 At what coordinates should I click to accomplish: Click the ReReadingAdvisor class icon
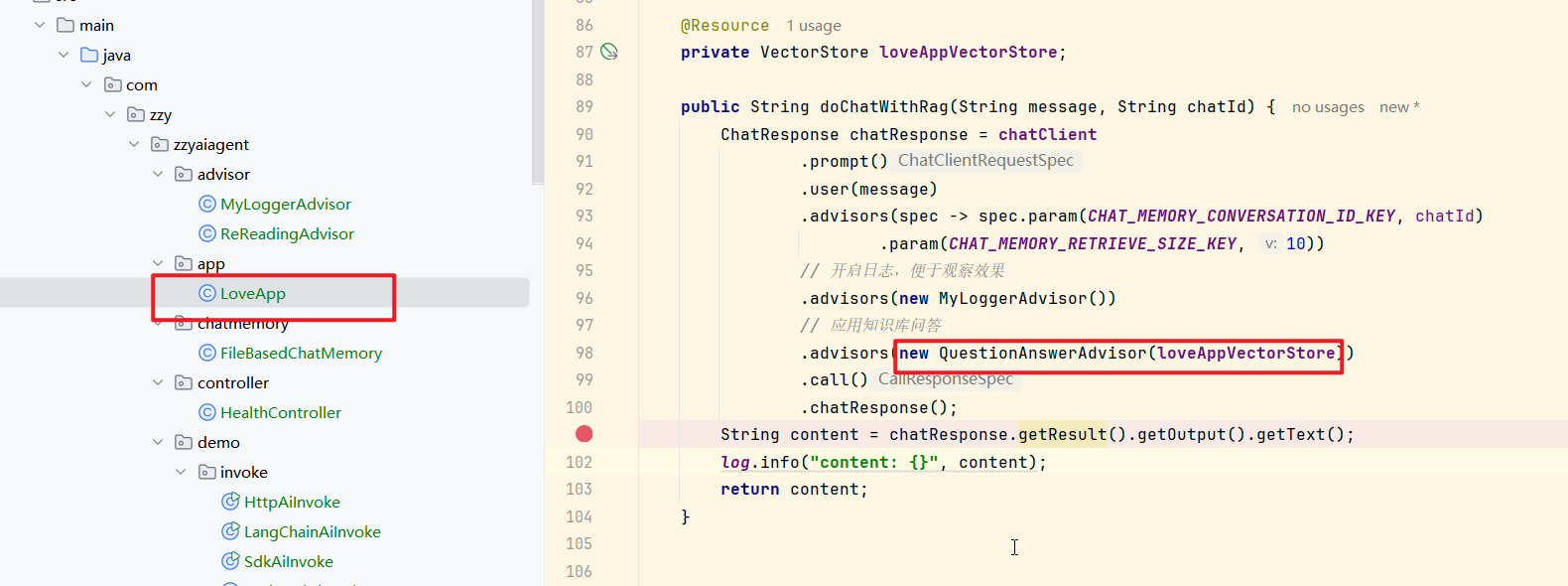click(x=207, y=233)
